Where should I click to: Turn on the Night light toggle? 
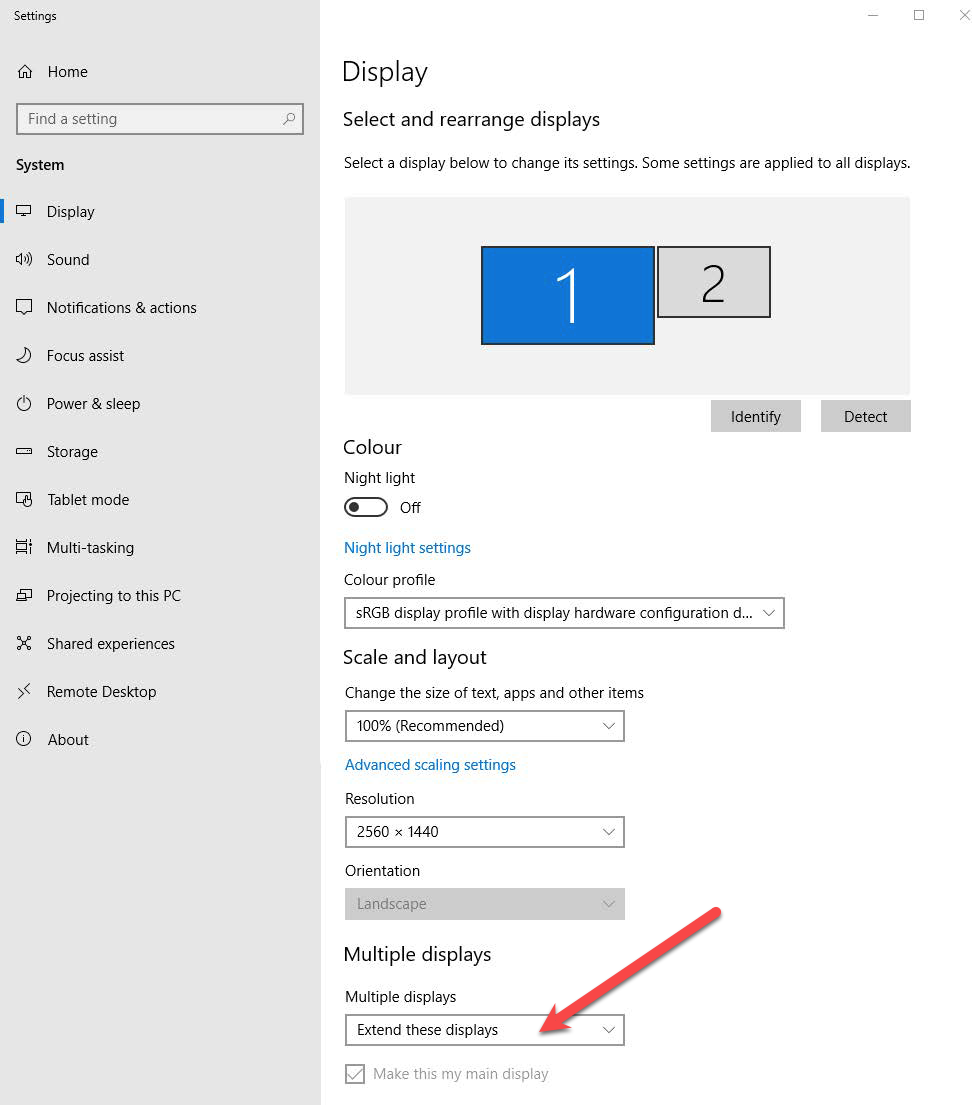pos(366,508)
